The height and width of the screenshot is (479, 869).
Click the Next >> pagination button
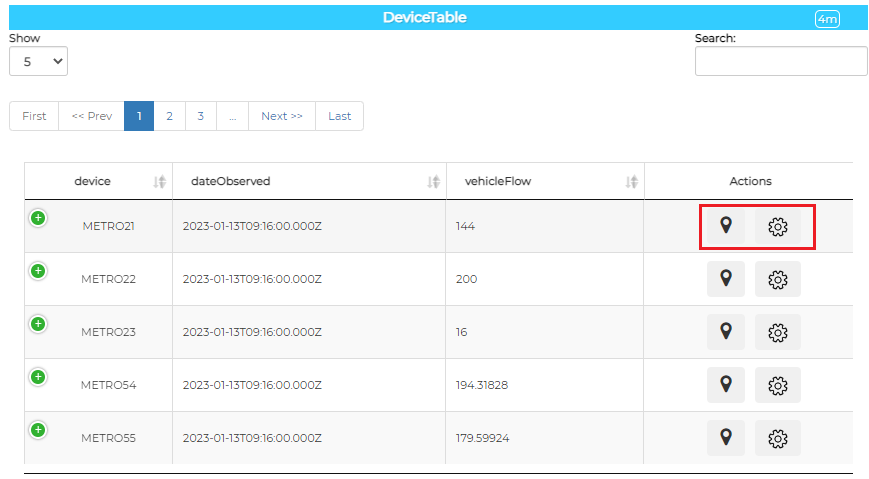[x=281, y=116]
